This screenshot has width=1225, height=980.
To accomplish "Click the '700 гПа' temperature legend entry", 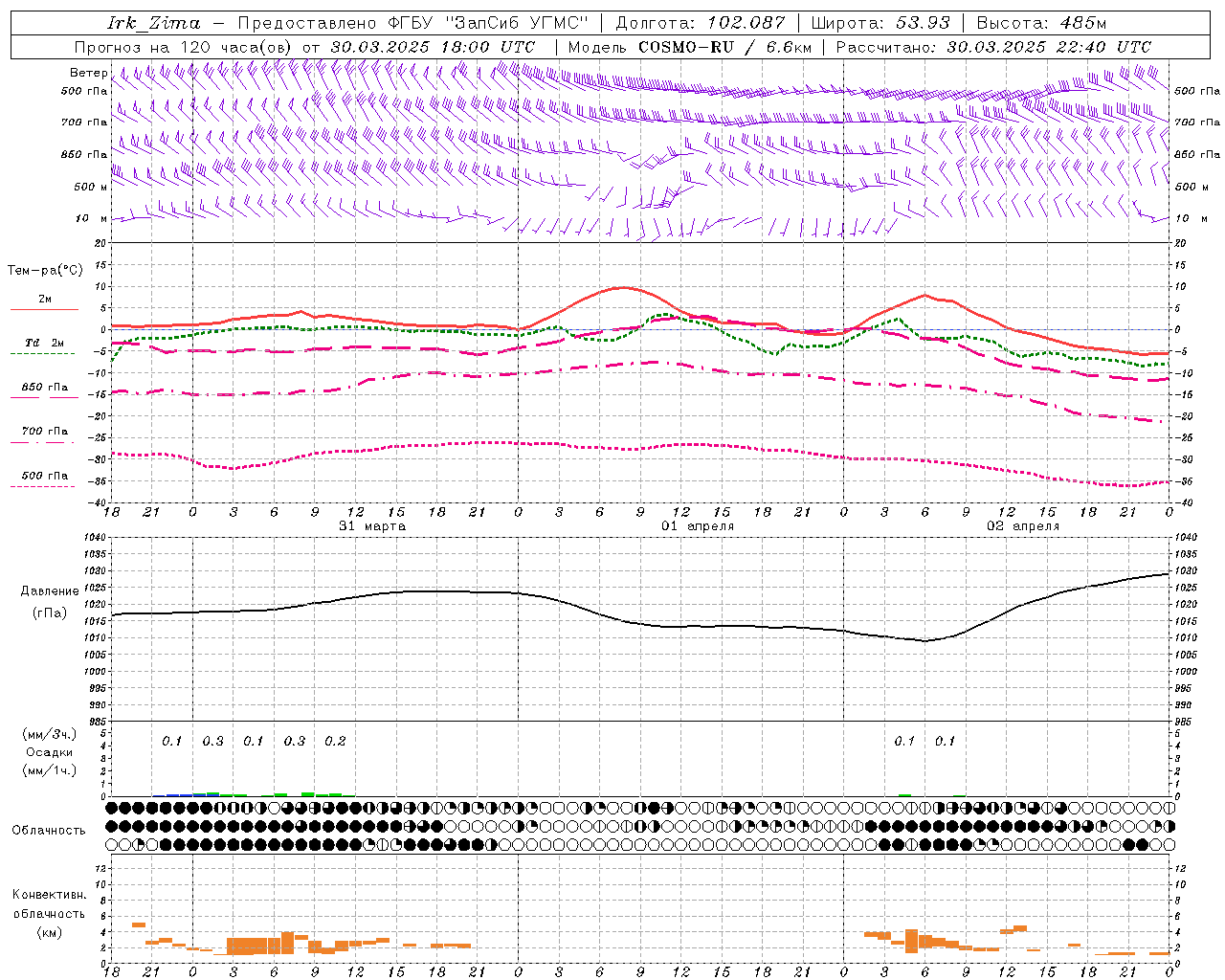I will click(x=44, y=432).
